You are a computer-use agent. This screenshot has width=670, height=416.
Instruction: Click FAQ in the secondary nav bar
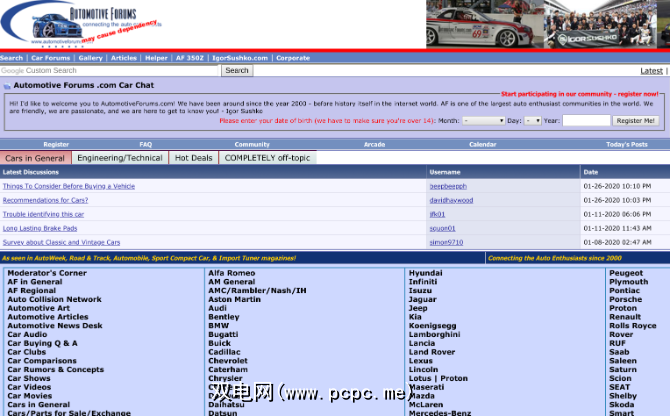146,144
